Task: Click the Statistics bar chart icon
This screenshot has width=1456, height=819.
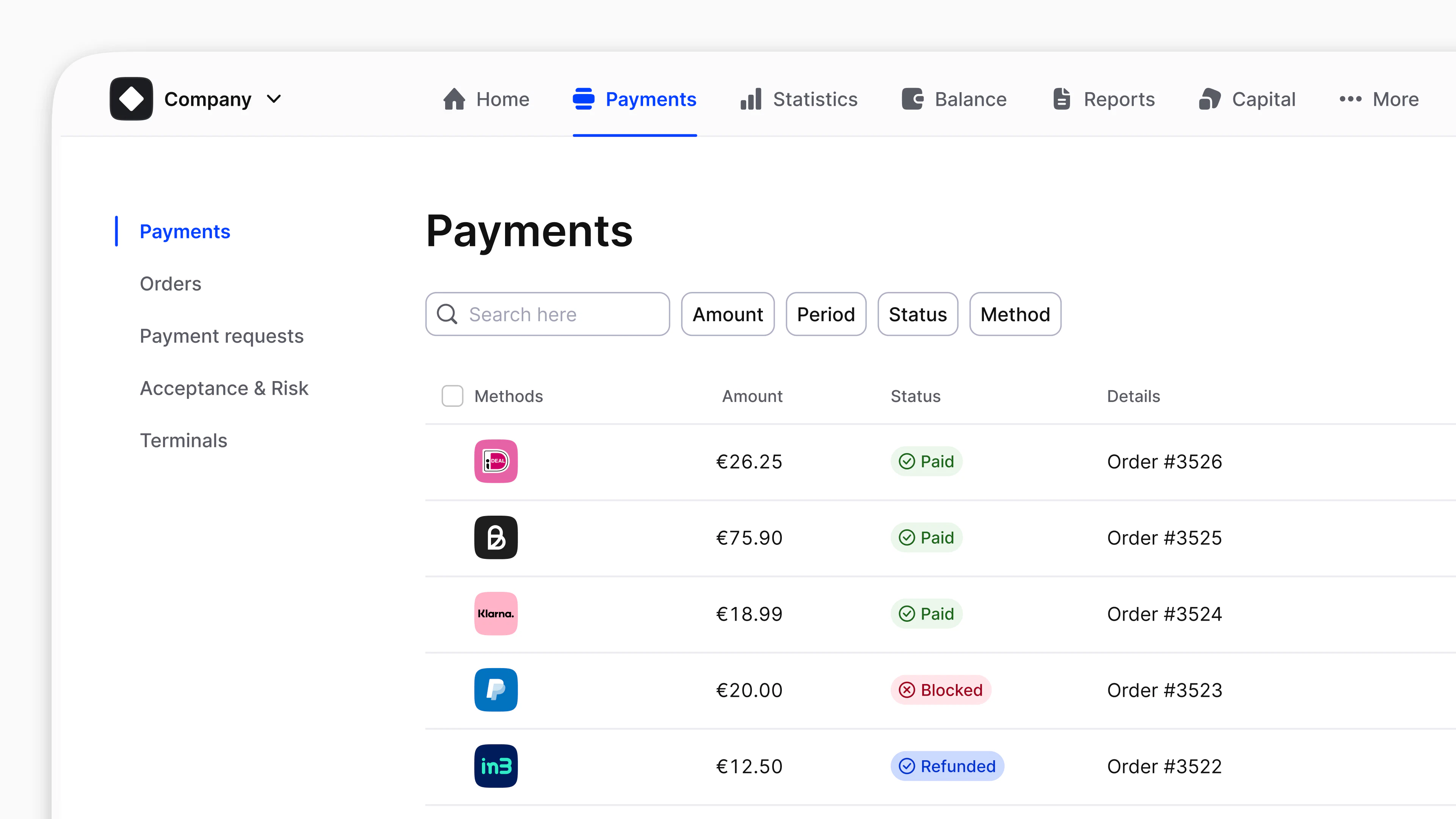Action: click(x=751, y=99)
